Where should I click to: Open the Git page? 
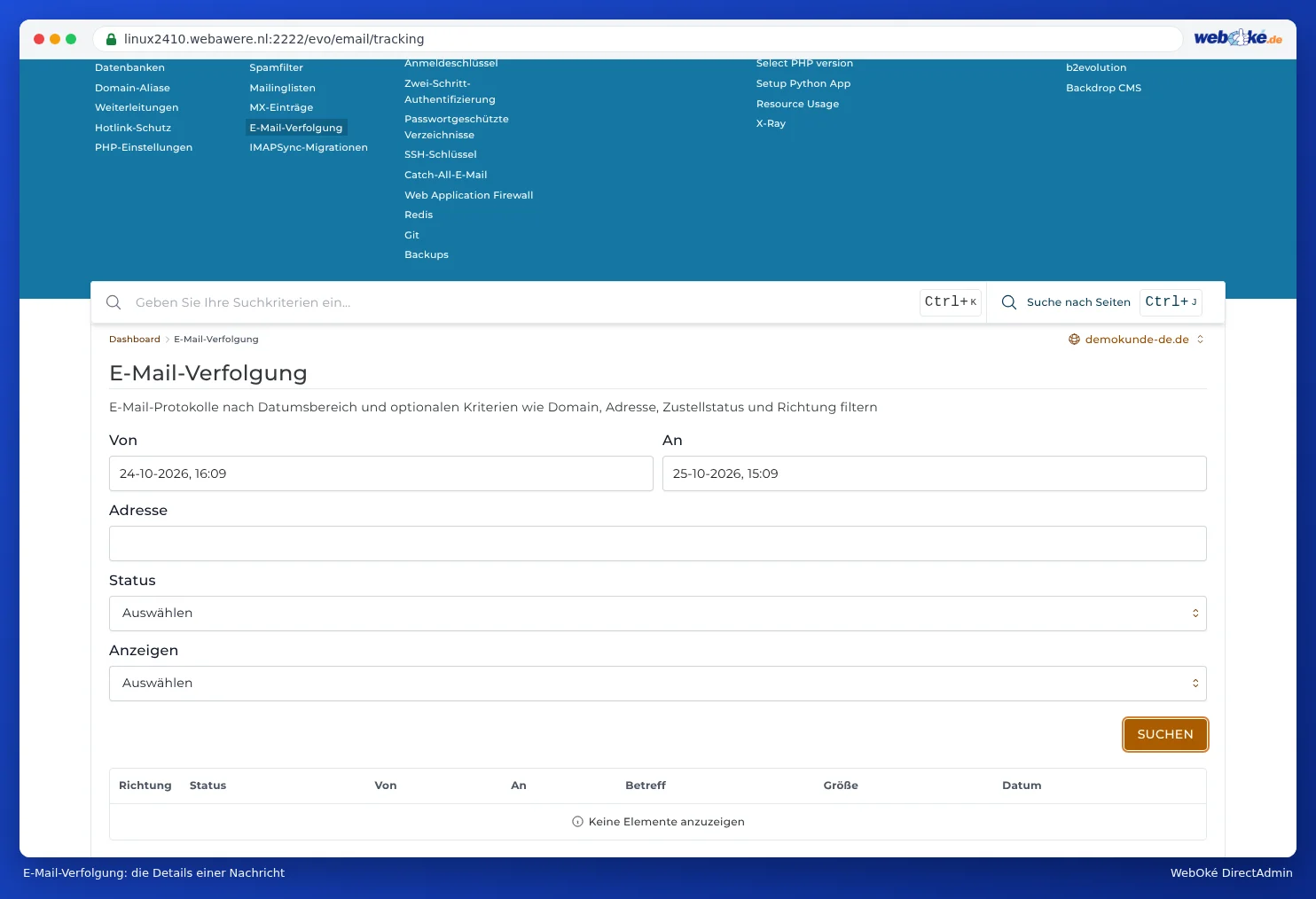[x=411, y=235]
